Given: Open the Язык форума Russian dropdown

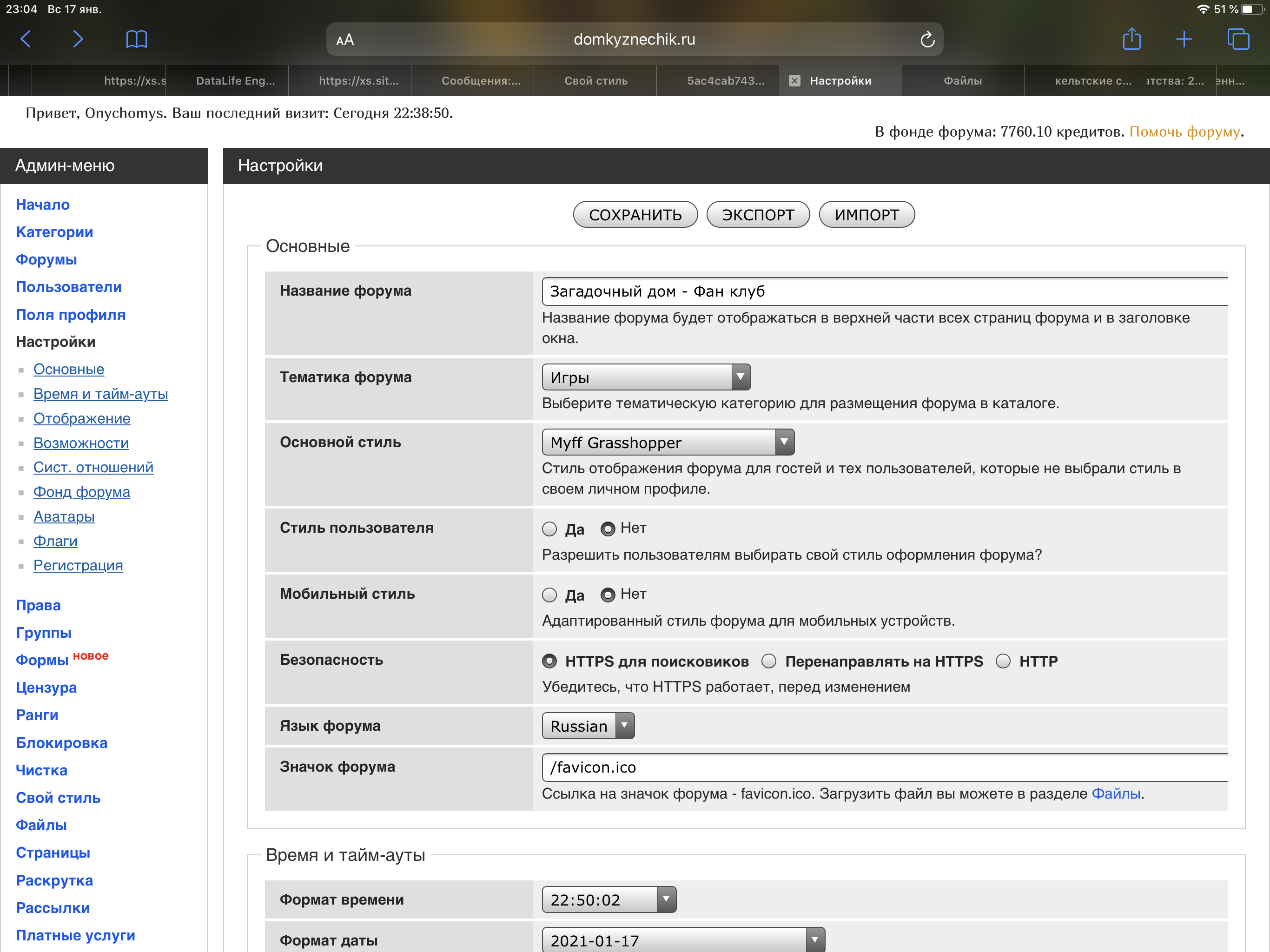Looking at the screenshot, I should coord(588,726).
